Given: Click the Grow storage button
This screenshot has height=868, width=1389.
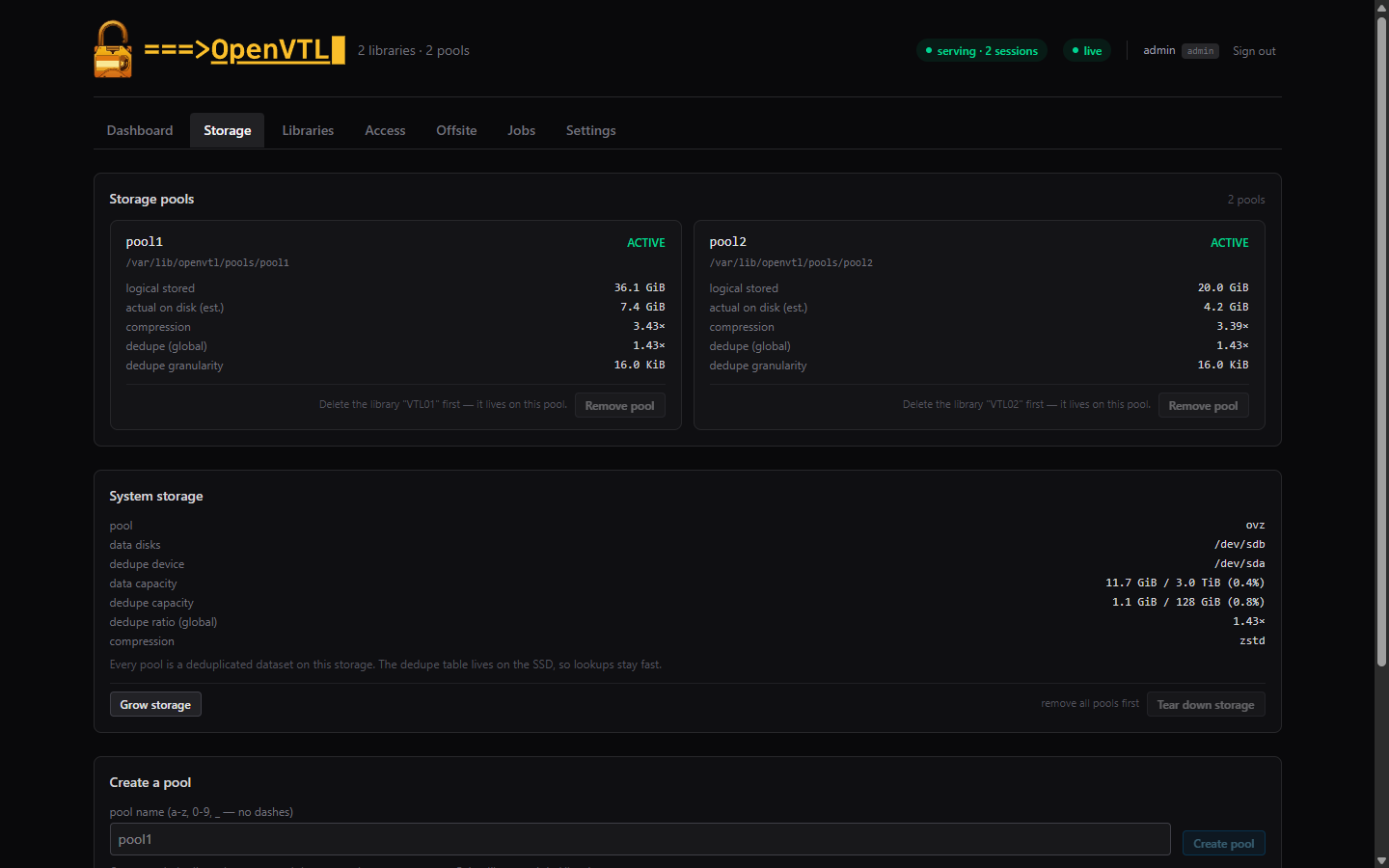Looking at the screenshot, I should click(x=155, y=705).
